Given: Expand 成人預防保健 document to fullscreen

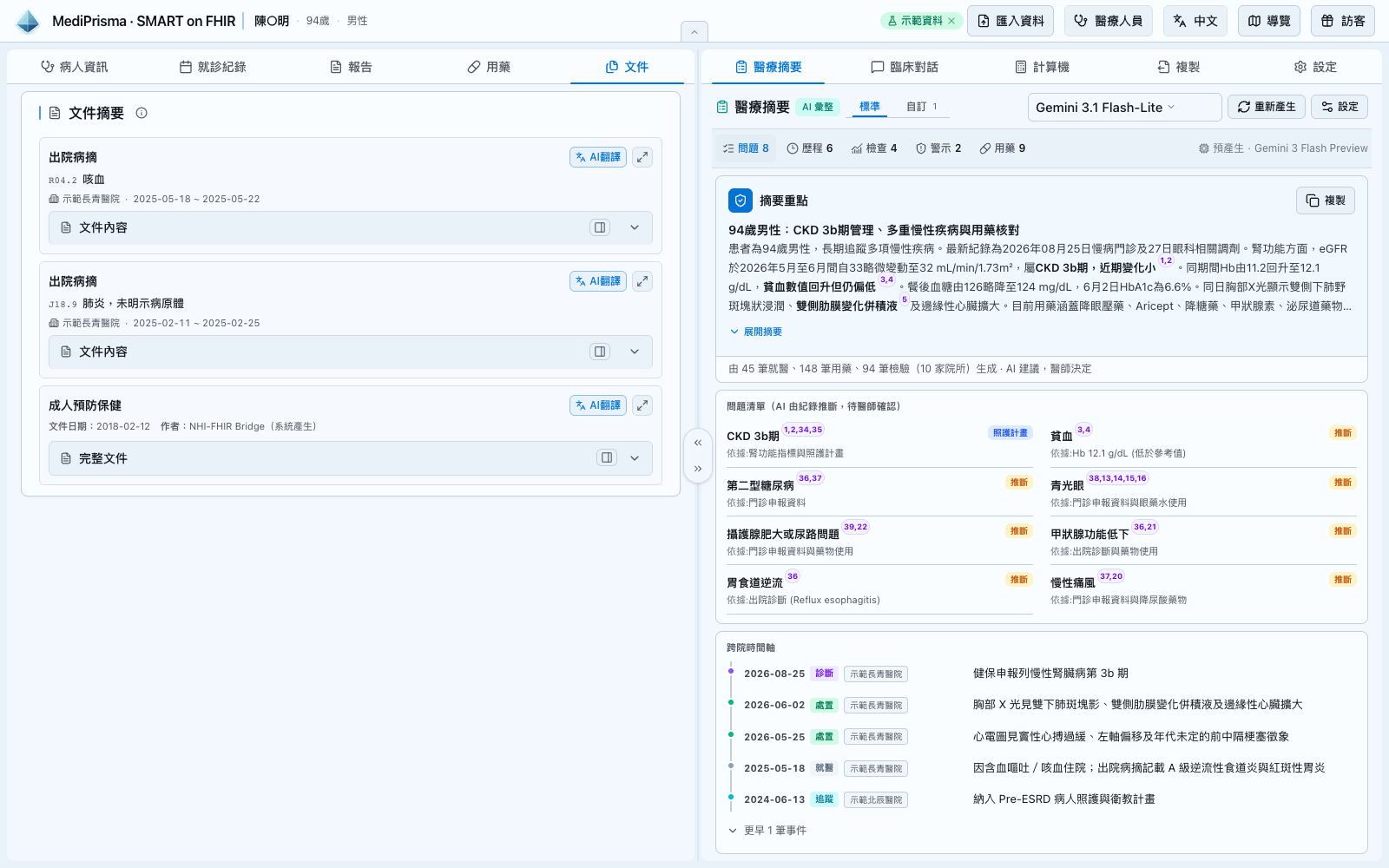Looking at the screenshot, I should coord(642,405).
